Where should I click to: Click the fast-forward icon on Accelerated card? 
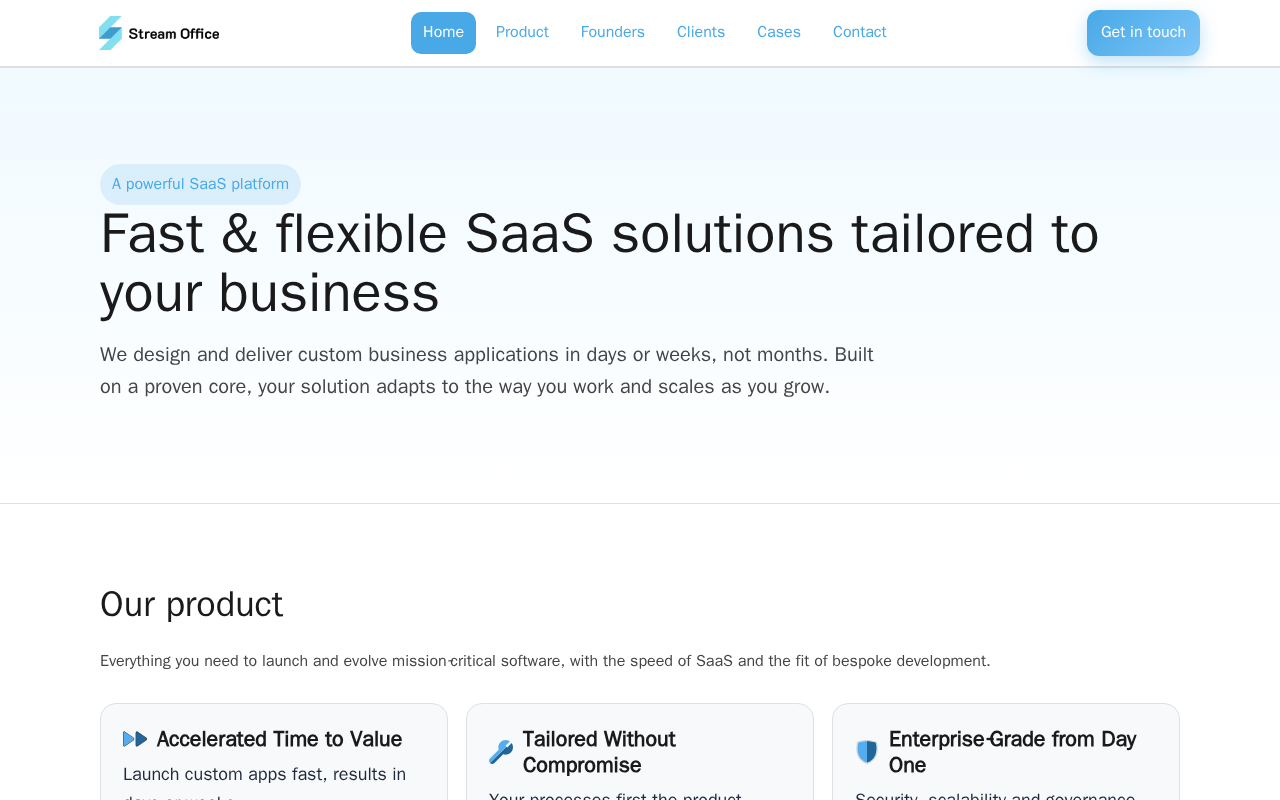(x=135, y=739)
